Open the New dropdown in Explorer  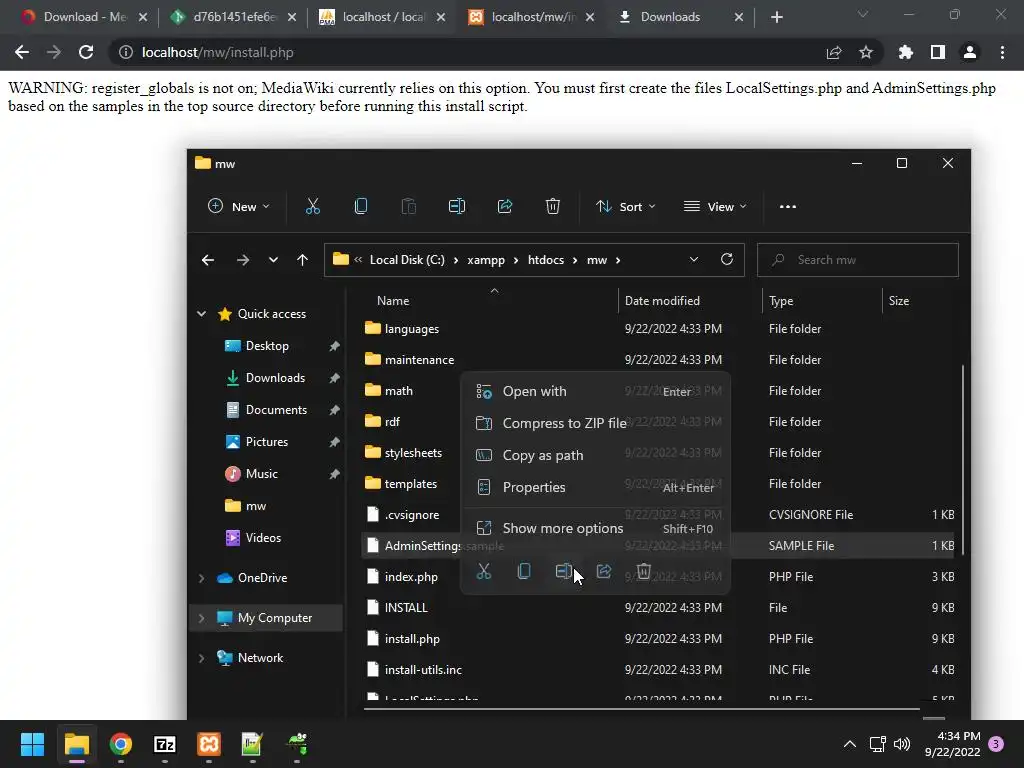tap(238, 206)
